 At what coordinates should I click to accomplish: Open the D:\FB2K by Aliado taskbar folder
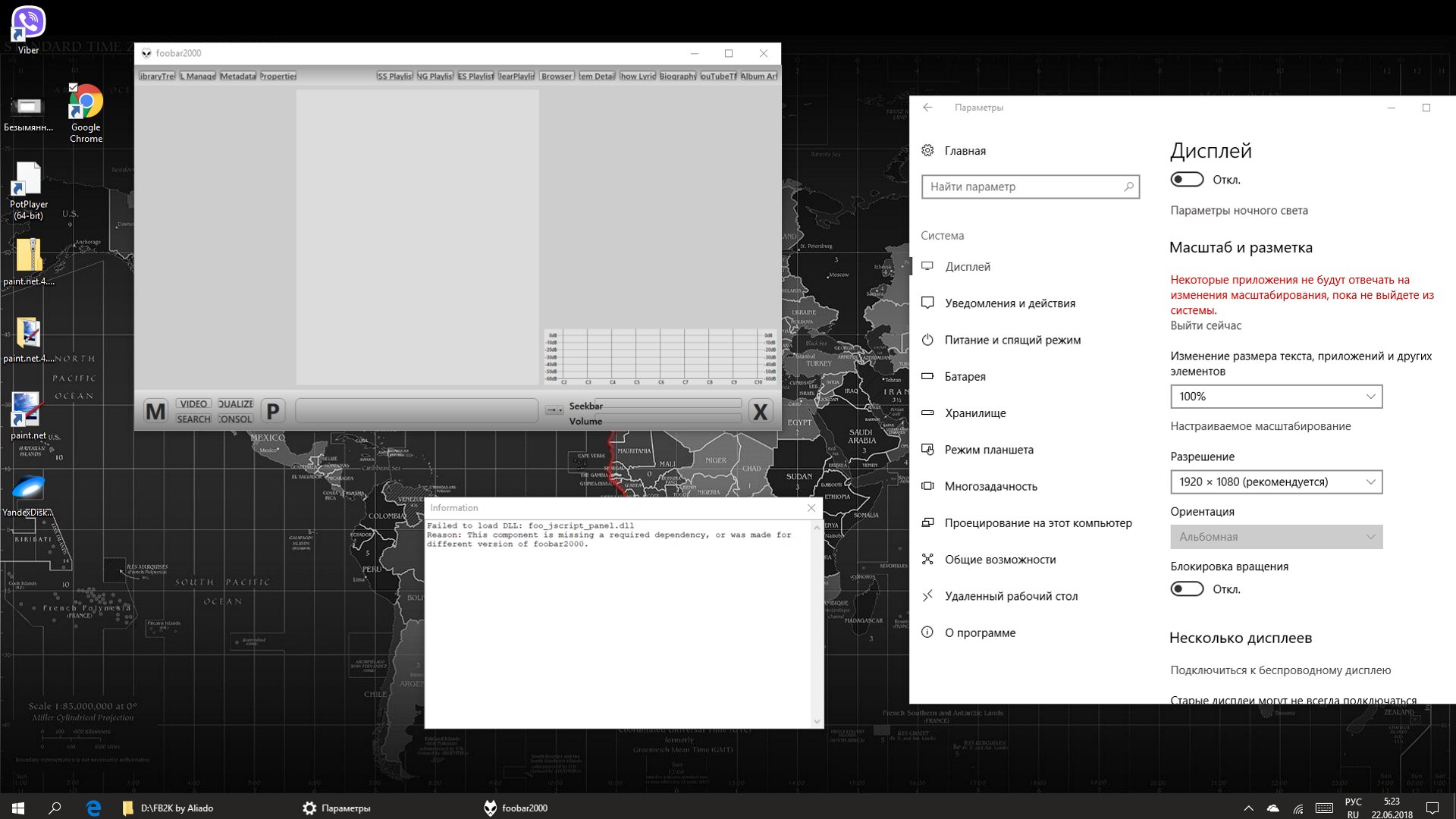click(x=168, y=808)
